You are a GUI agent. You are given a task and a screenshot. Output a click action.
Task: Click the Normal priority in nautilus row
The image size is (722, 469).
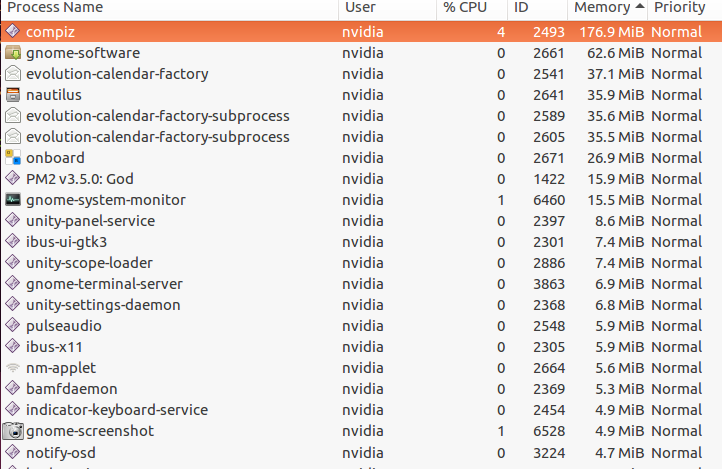click(676, 95)
